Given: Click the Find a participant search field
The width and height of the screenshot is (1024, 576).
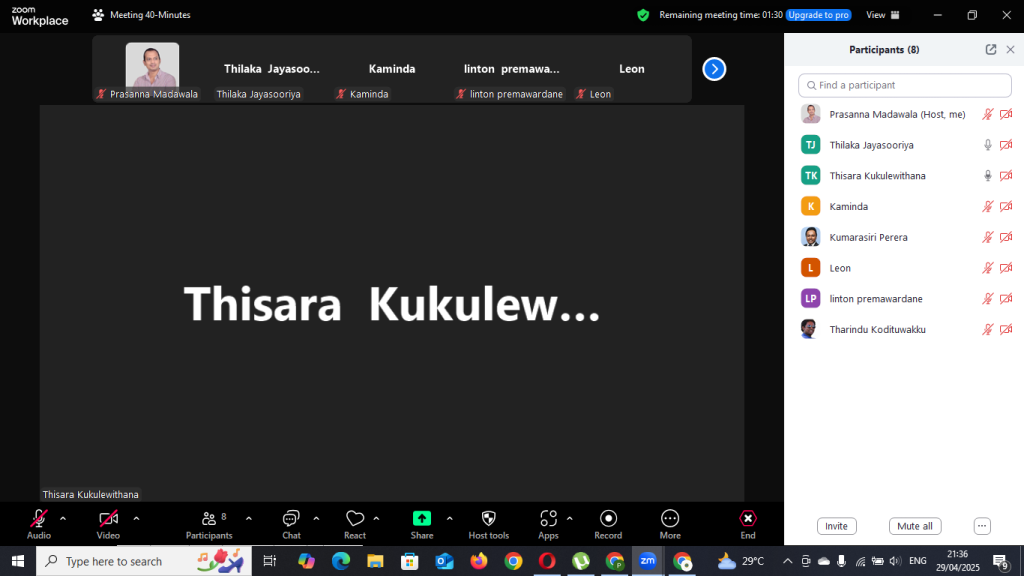Looking at the screenshot, I should coord(904,86).
